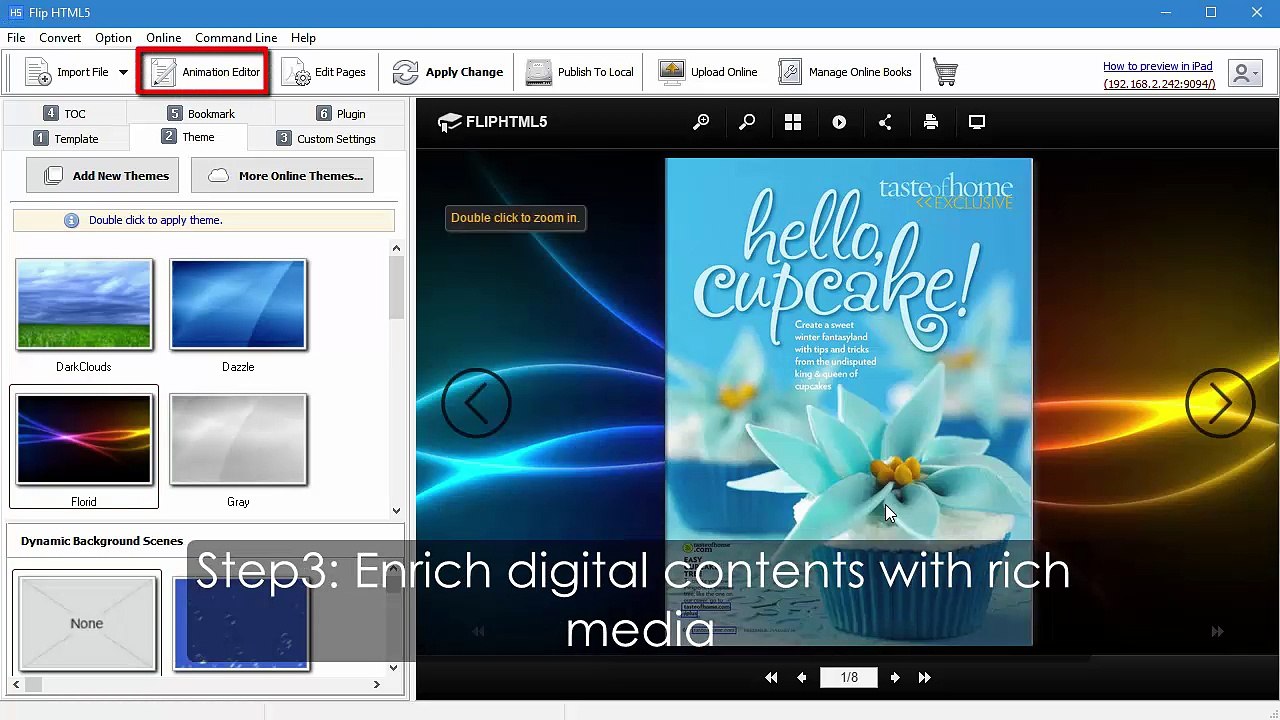Open Manage Online Books
This screenshot has height=720, width=1280.
[845, 72]
